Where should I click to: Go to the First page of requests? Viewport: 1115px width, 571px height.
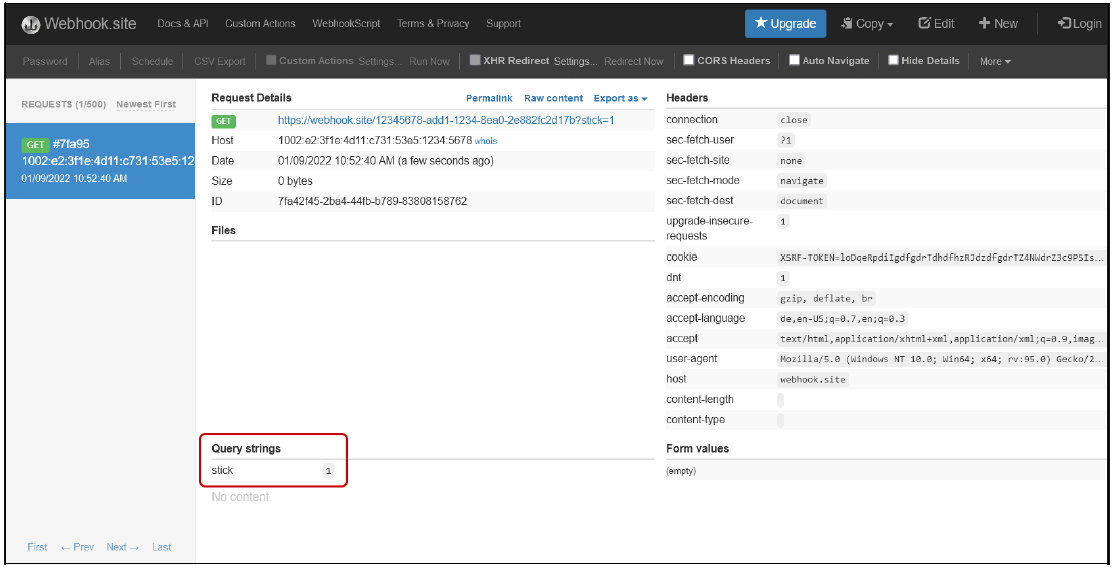[x=37, y=547]
